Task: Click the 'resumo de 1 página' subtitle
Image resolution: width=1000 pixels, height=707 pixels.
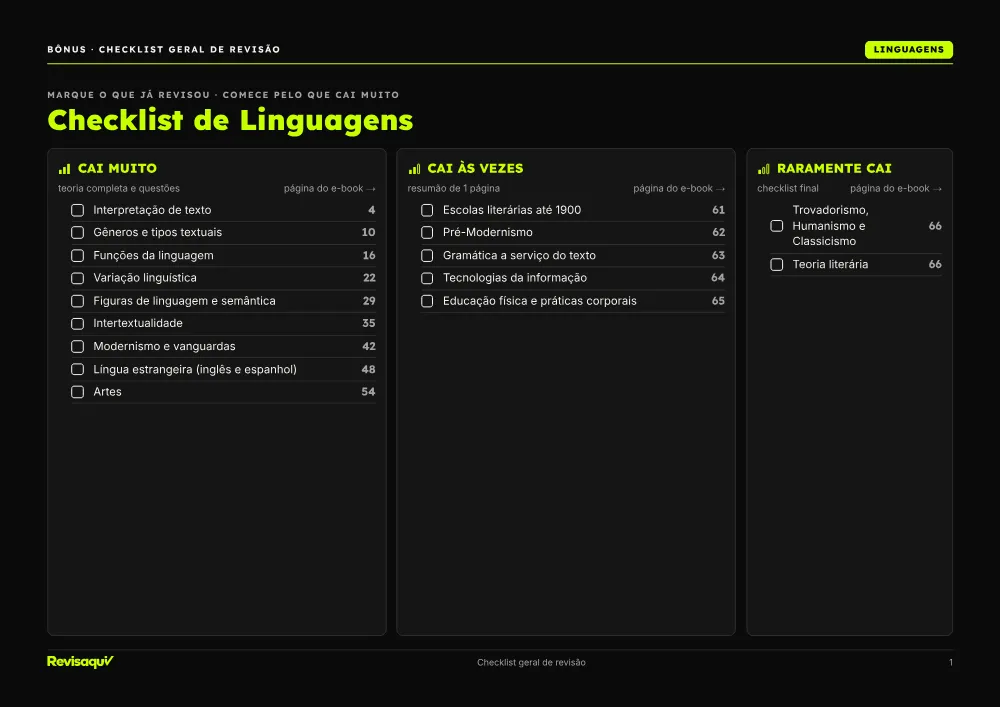Action: (453, 189)
